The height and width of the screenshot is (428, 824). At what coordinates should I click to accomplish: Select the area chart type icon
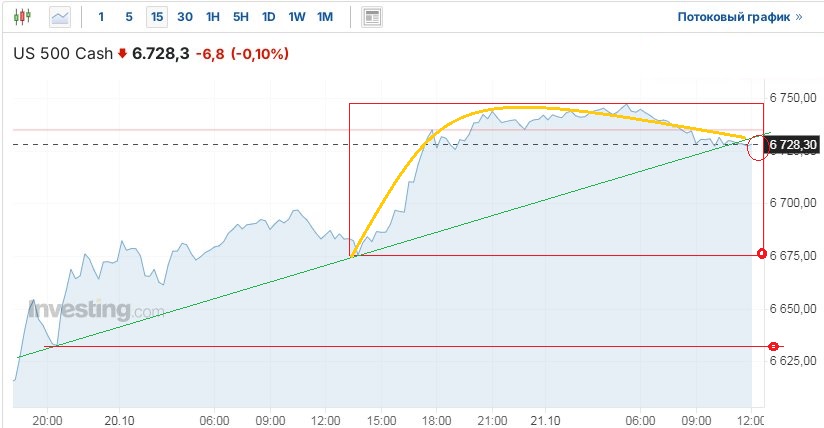tap(61, 17)
